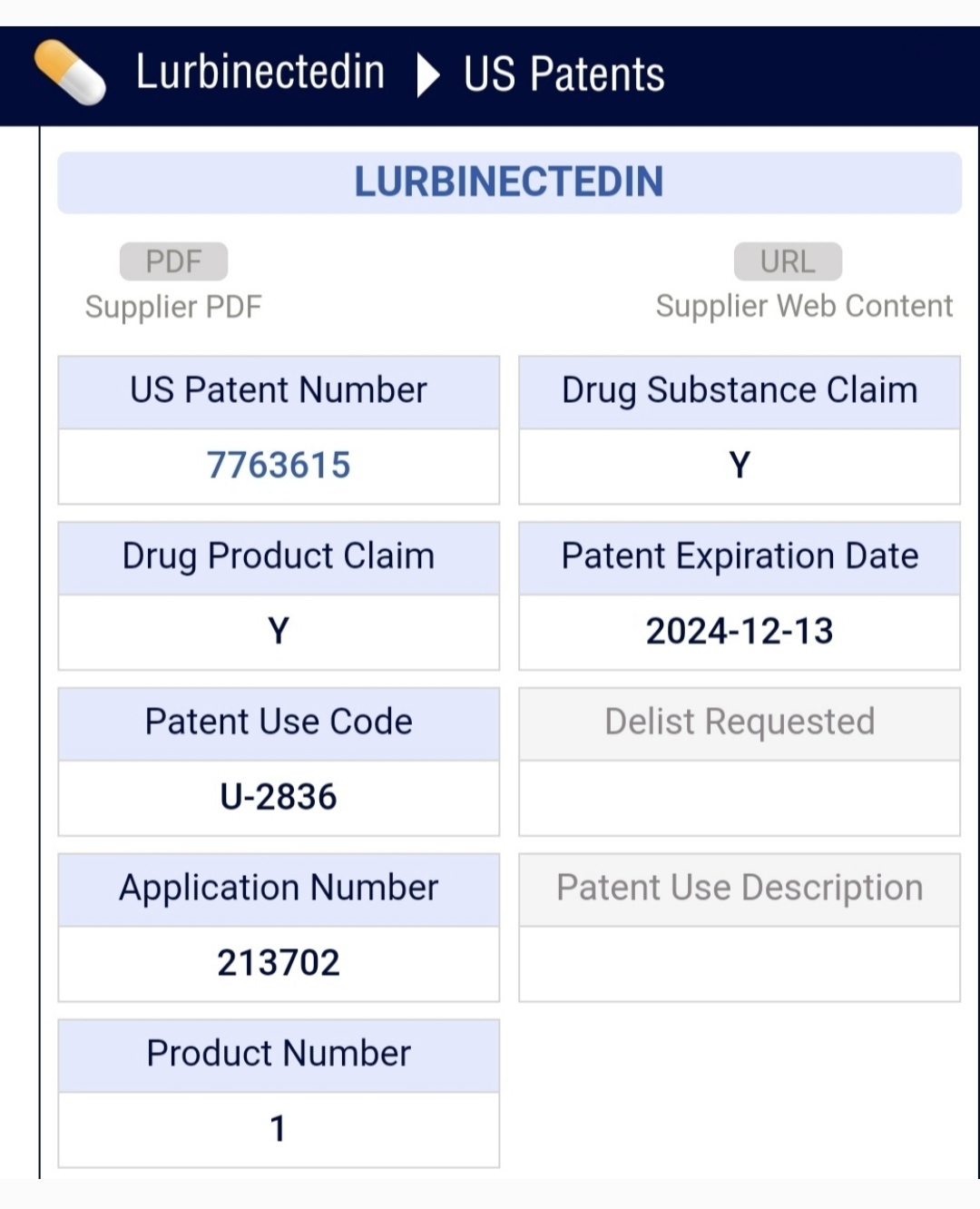Click the breadcrumb arrow before US Patents

click(427, 74)
